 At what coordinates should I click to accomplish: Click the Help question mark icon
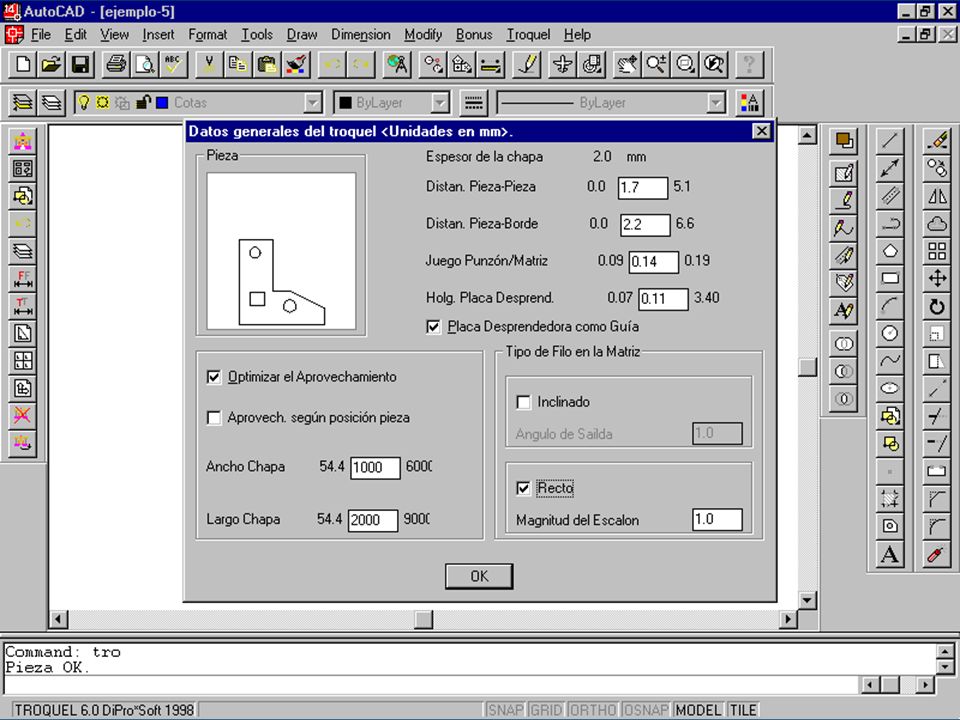click(x=749, y=64)
